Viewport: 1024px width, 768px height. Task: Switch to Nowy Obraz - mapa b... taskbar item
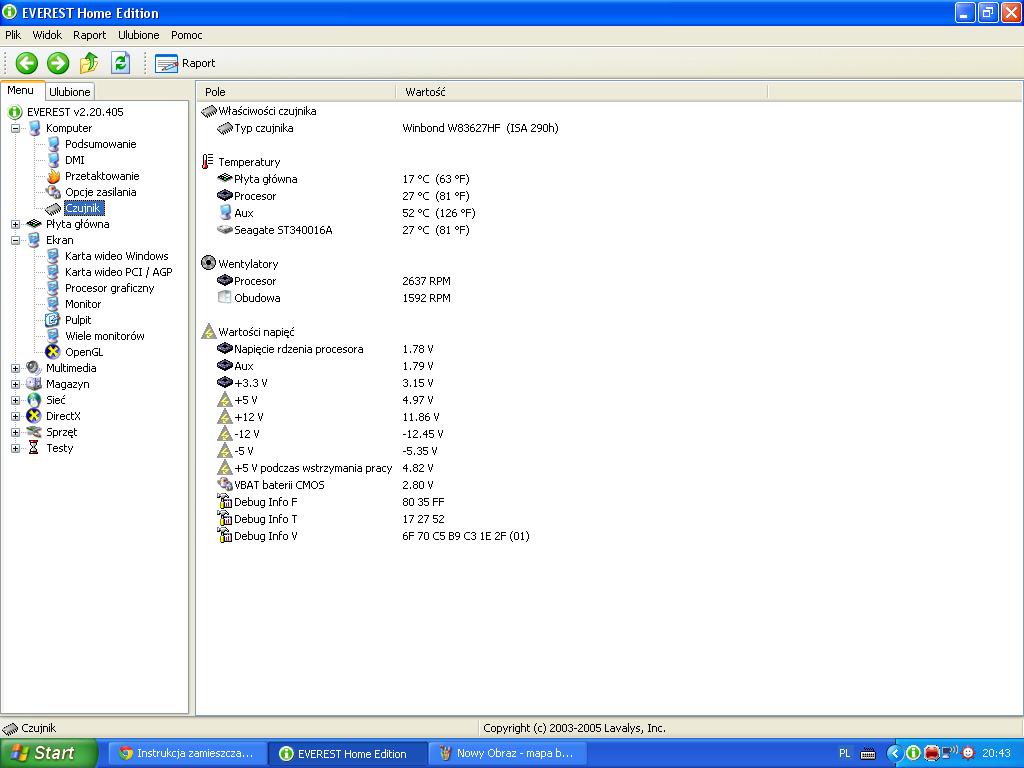click(x=508, y=754)
